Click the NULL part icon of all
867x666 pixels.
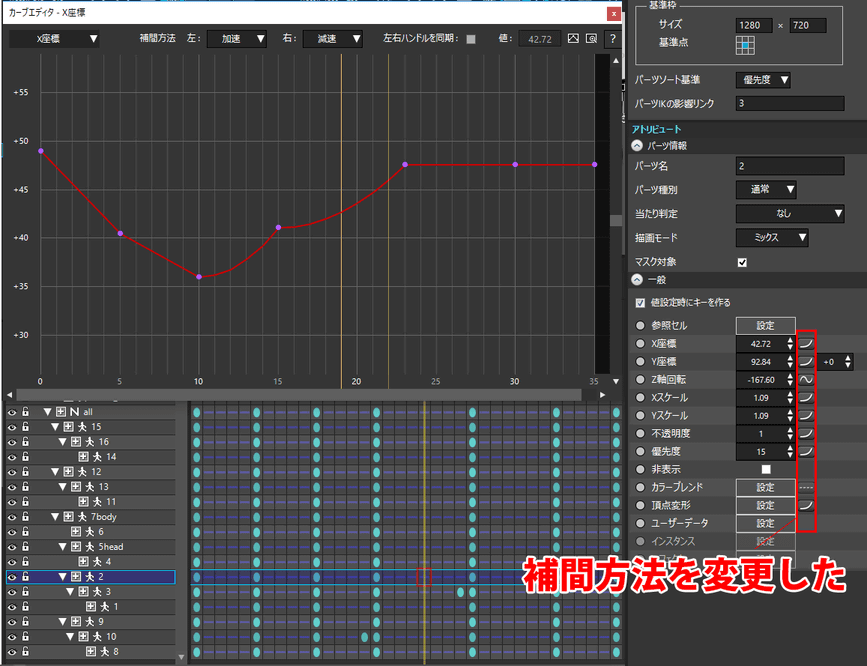[x=74, y=412]
